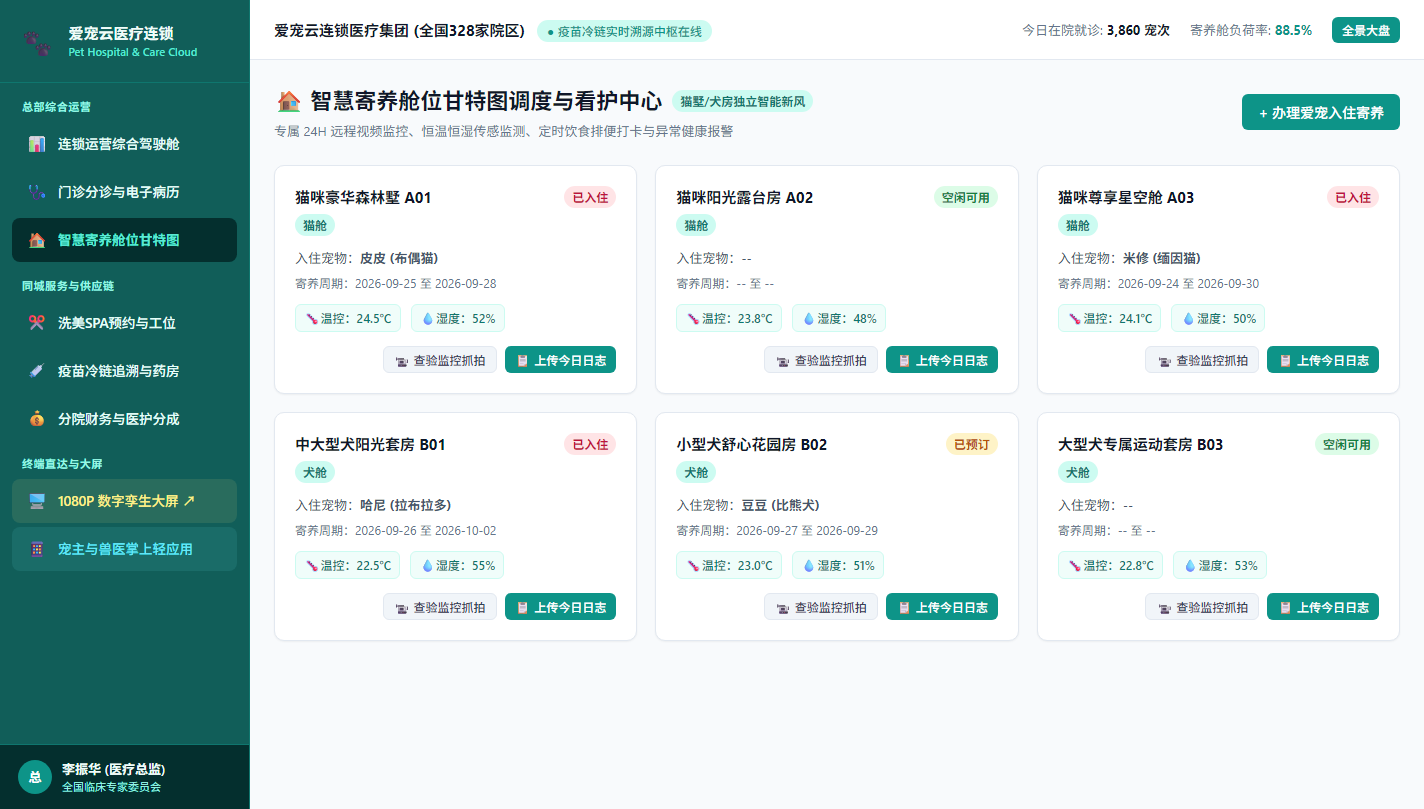Click the 总 avatar of 李振华
The height and width of the screenshot is (809, 1424).
click(35, 777)
